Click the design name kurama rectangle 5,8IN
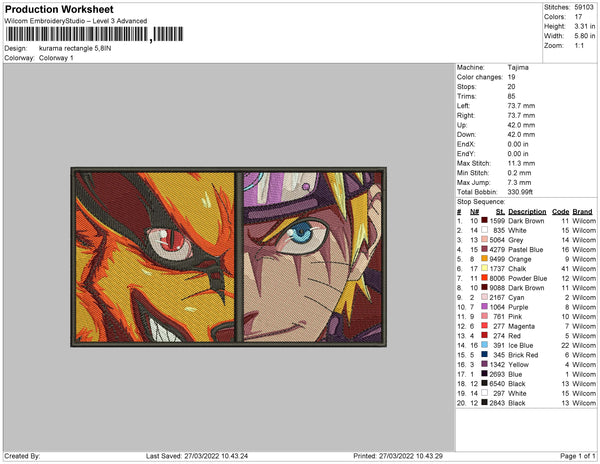The image size is (600, 464). point(75,48)
